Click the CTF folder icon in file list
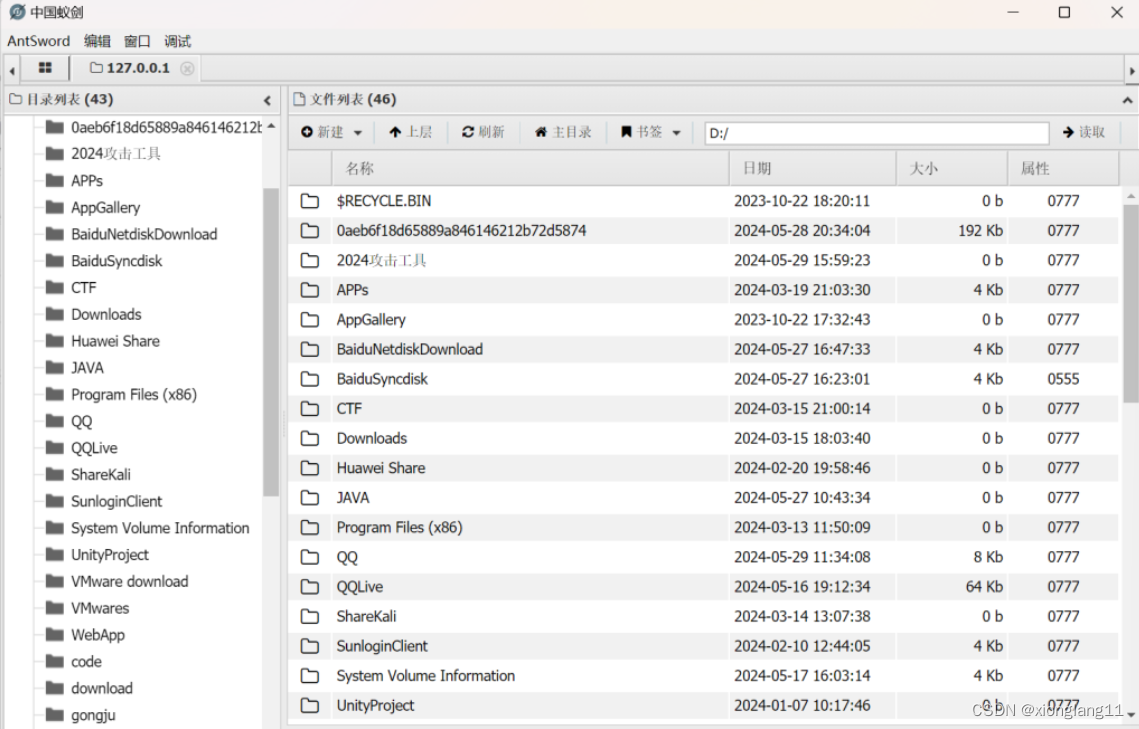The width and height of the screenshot is (1139, 729). click(x=310, y=409)
